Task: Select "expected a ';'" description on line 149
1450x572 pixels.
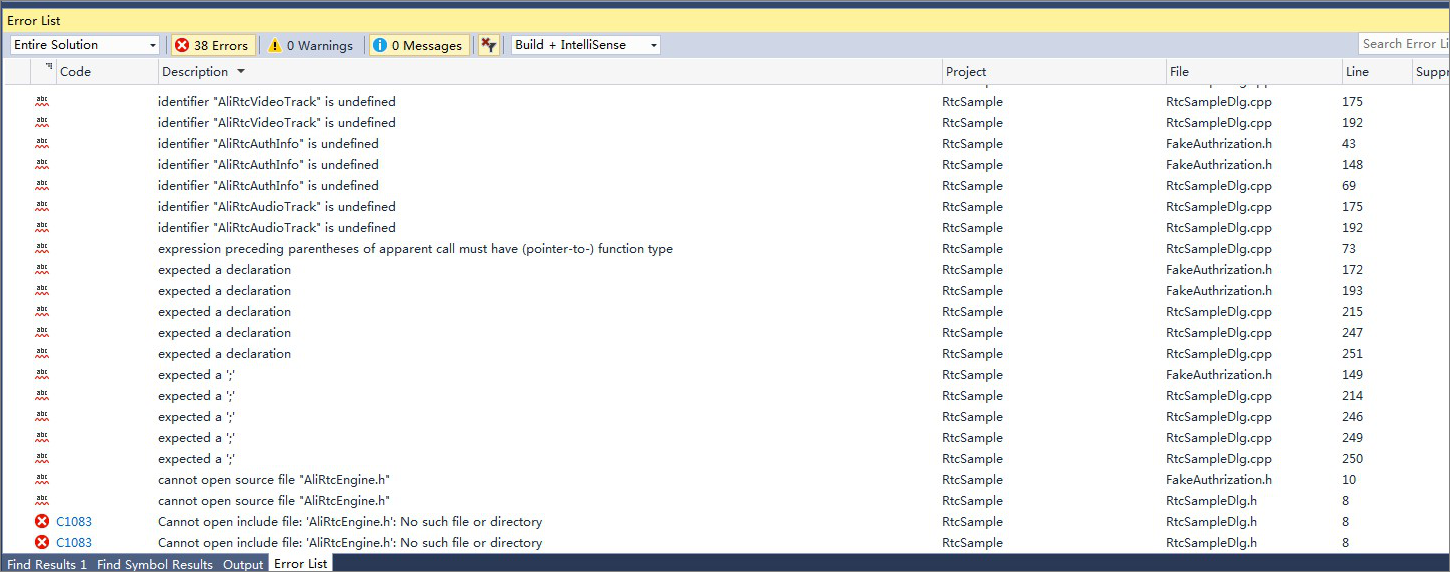Action: pyautogui.click(x=197, y=375)
